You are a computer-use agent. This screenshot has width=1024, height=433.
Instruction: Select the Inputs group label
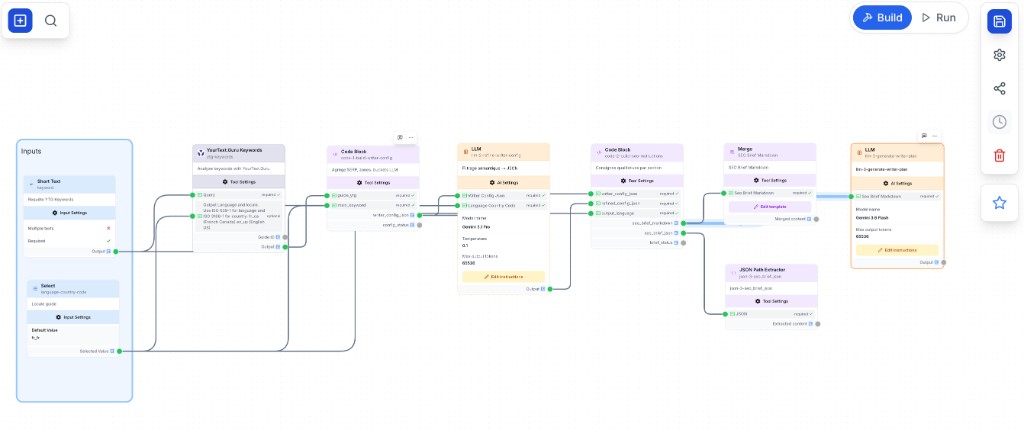[31, 151]
